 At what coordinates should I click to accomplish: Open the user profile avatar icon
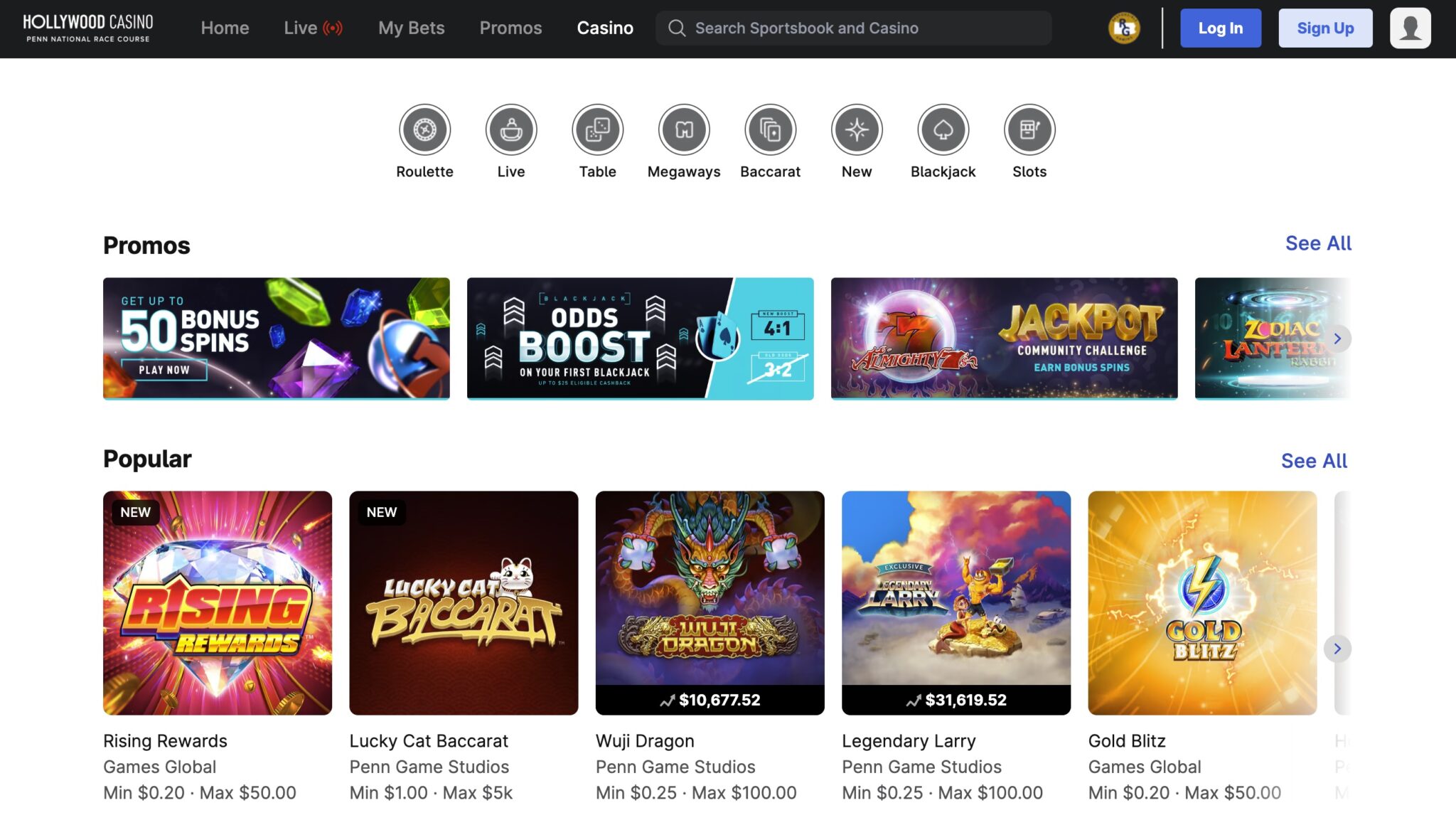(x=1410, y=28)
